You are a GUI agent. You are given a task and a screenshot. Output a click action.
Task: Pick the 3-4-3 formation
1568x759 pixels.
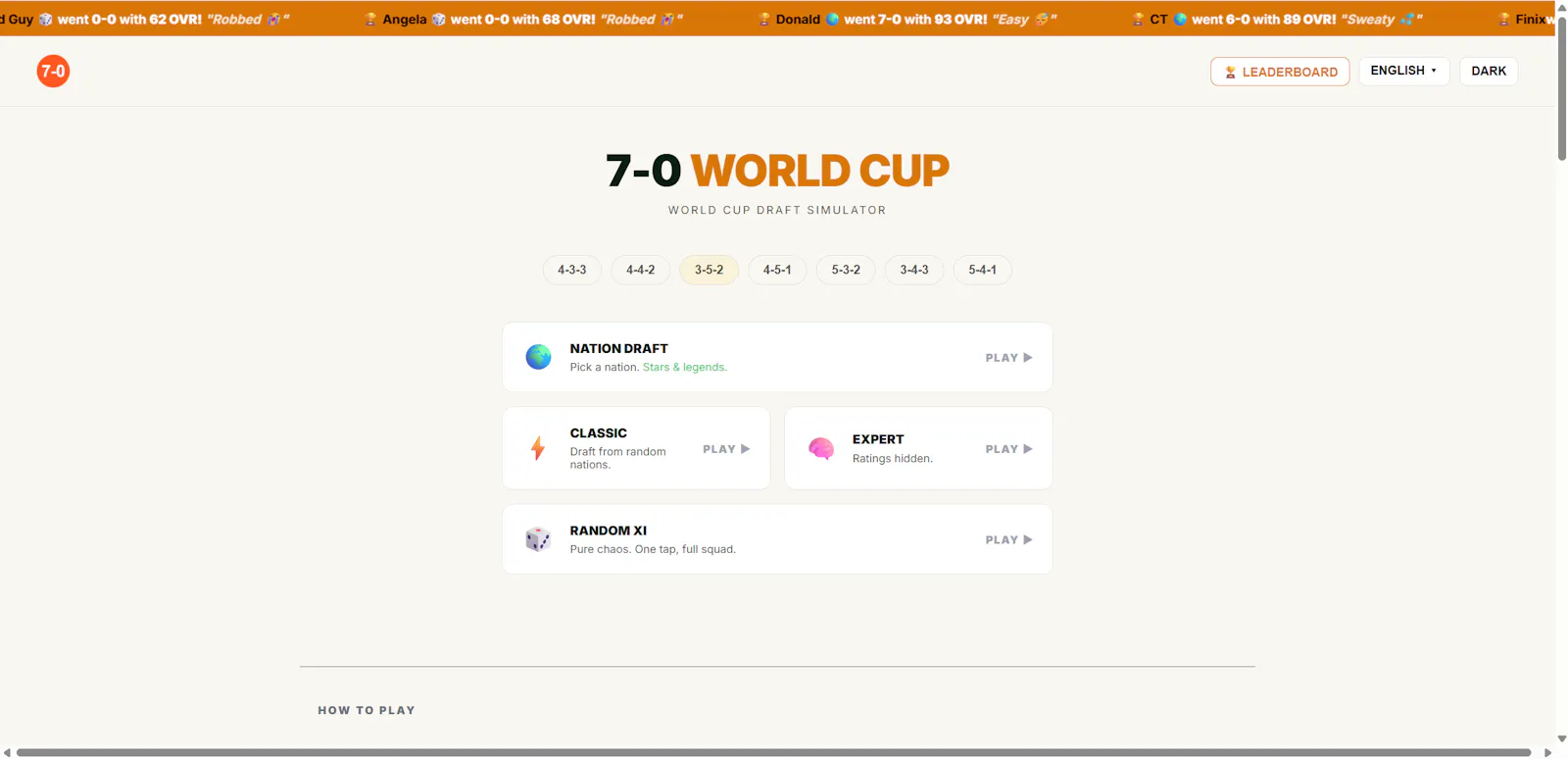tap(914, 270)
